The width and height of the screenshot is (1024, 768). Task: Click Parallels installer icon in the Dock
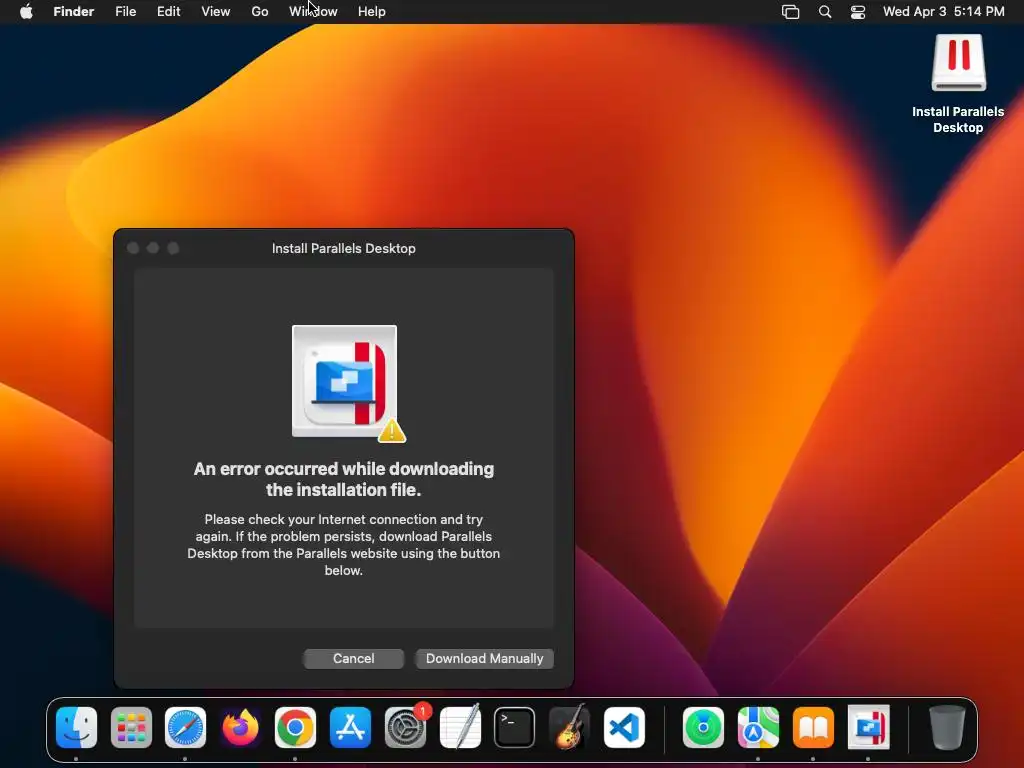[869, 727]
